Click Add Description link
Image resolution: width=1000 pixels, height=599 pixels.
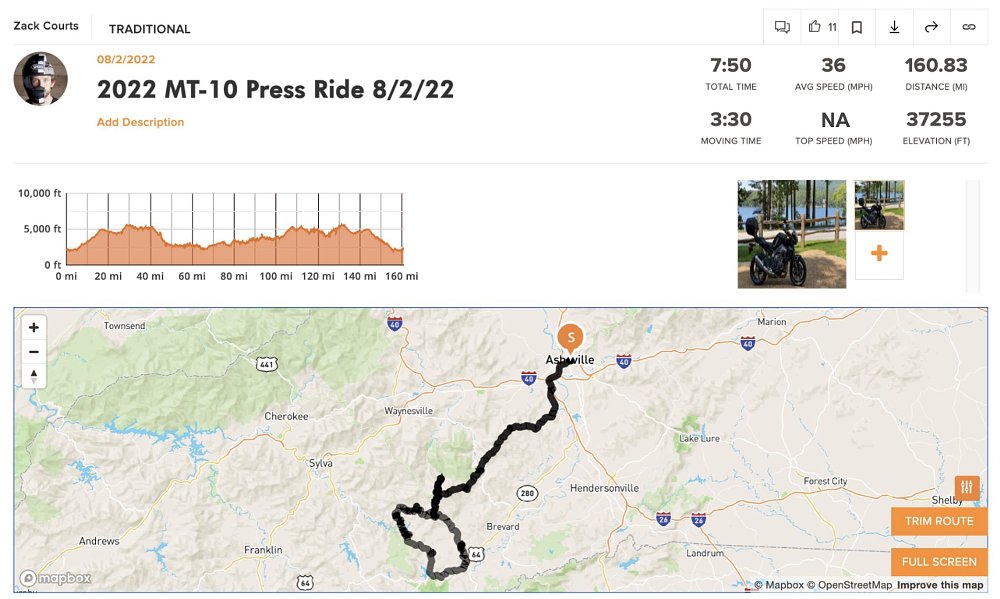click(x=140, y=122)
